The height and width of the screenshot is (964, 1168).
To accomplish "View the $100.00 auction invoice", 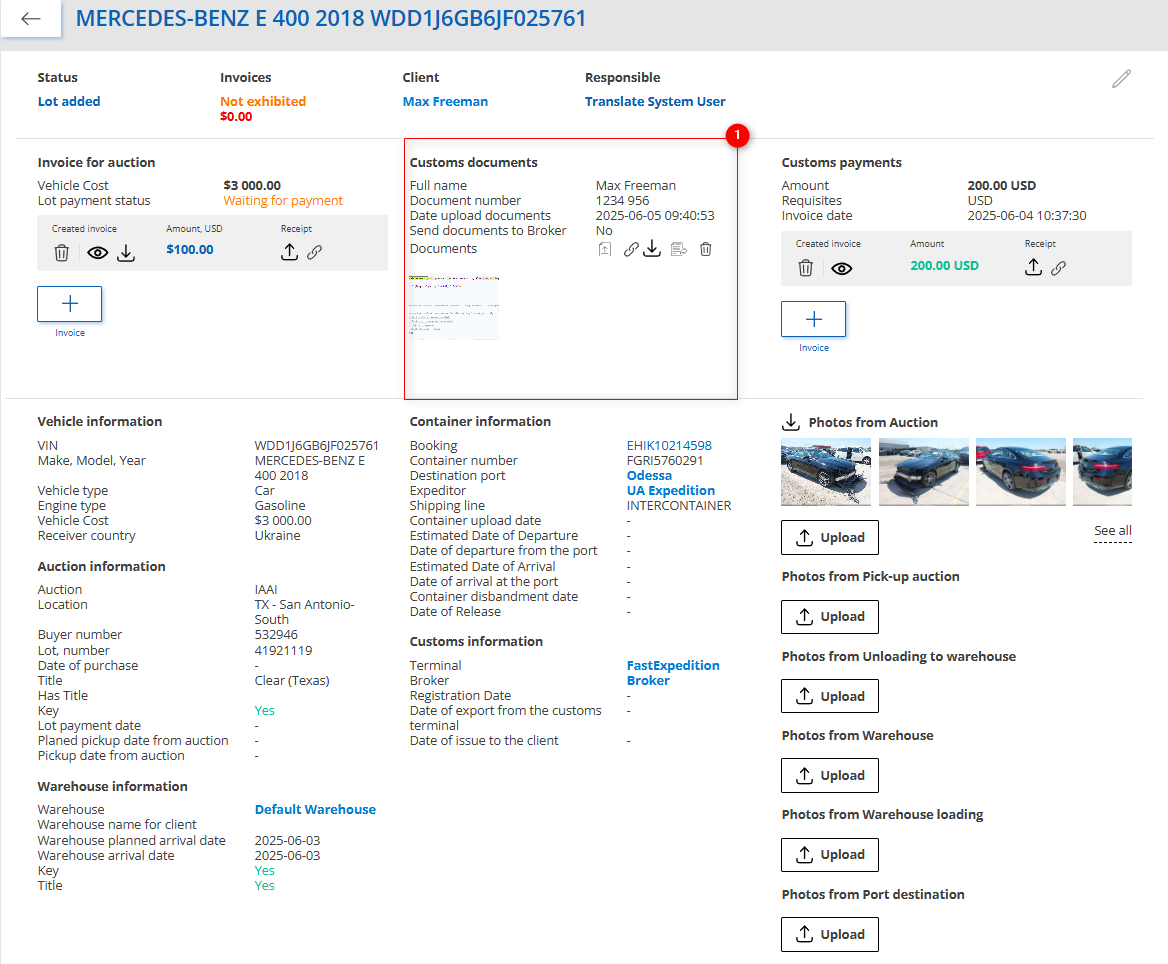I will point(98,253).
